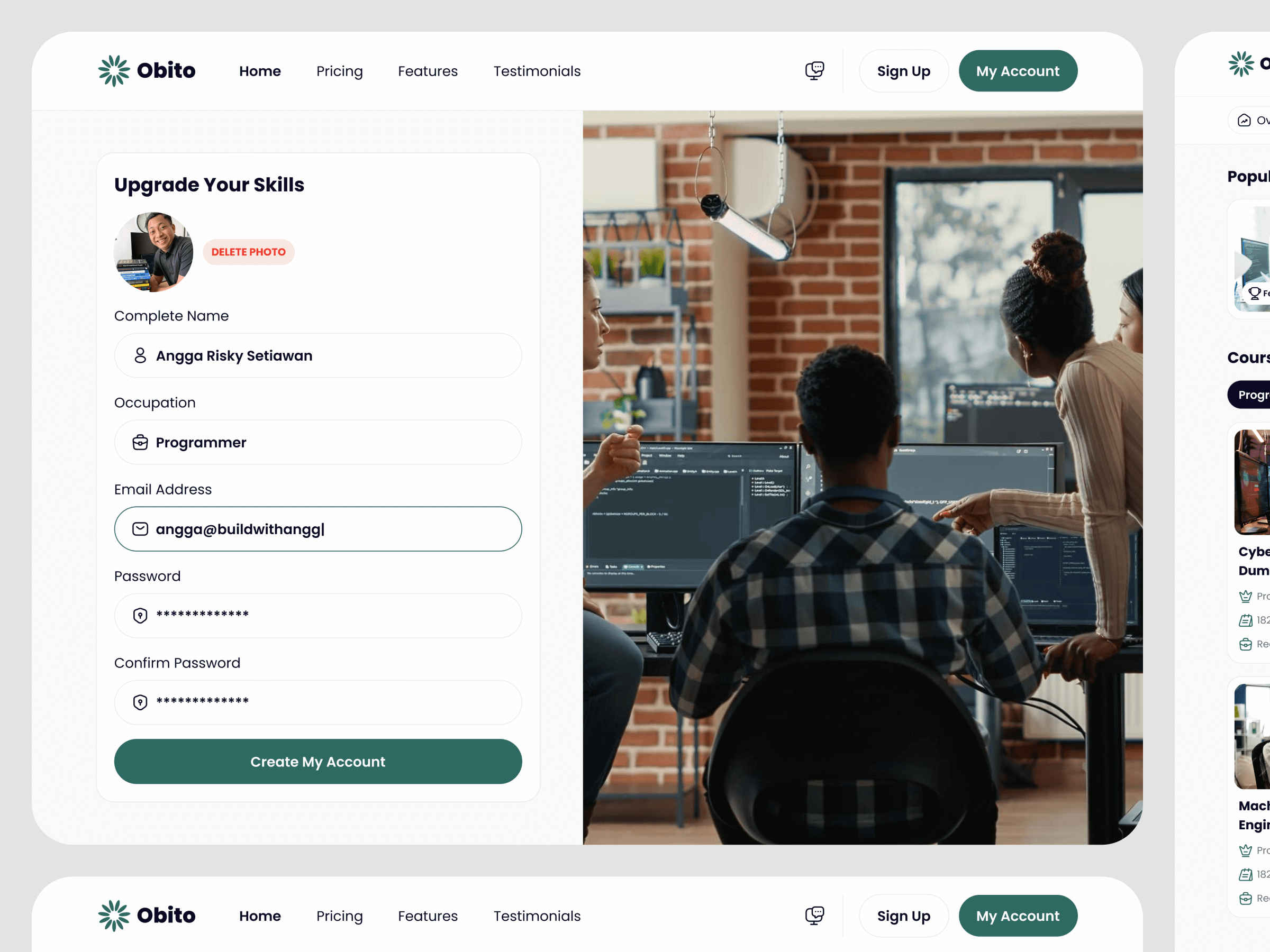Submit with Create My Account button
The image size is (1270, 952).
(318, 762)
